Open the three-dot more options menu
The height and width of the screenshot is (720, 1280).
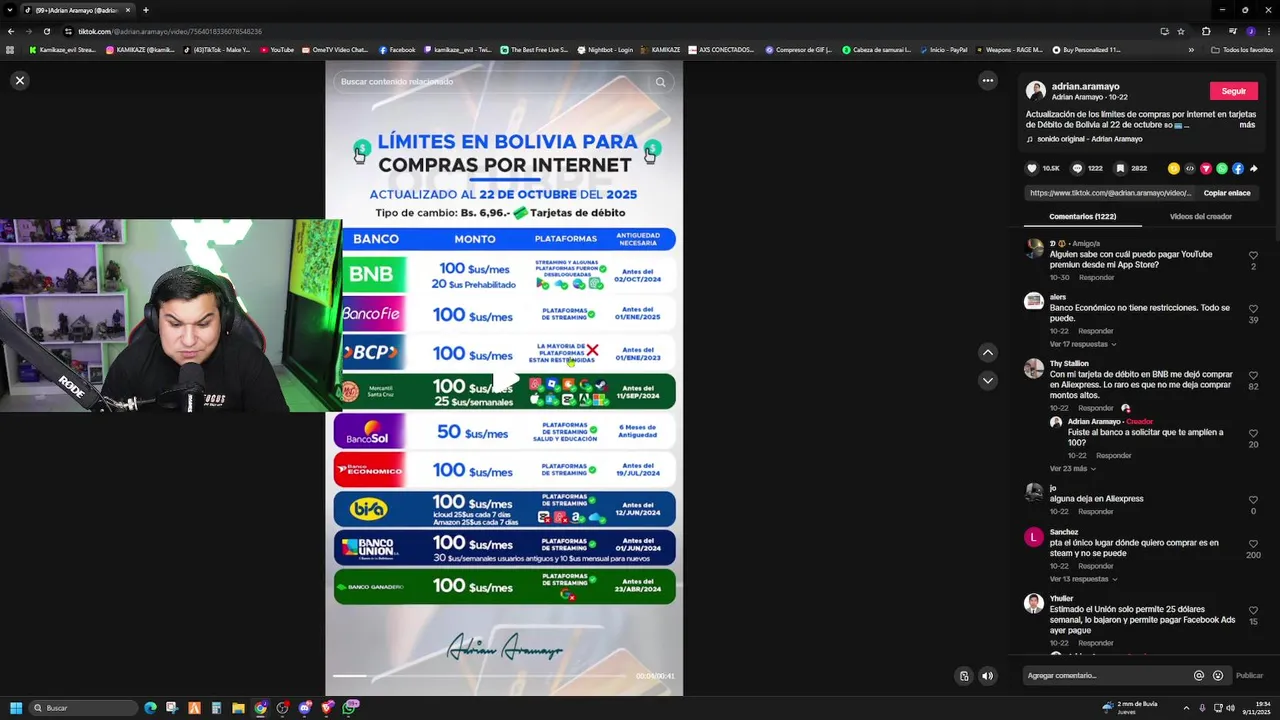(x=988, y=81)
